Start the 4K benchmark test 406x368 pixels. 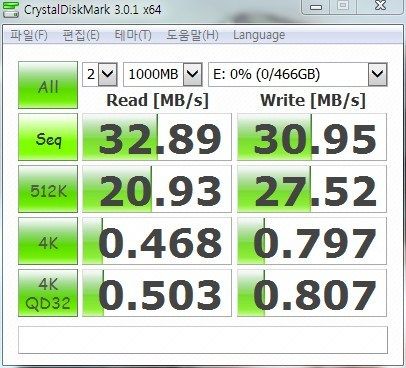point(48,241)
